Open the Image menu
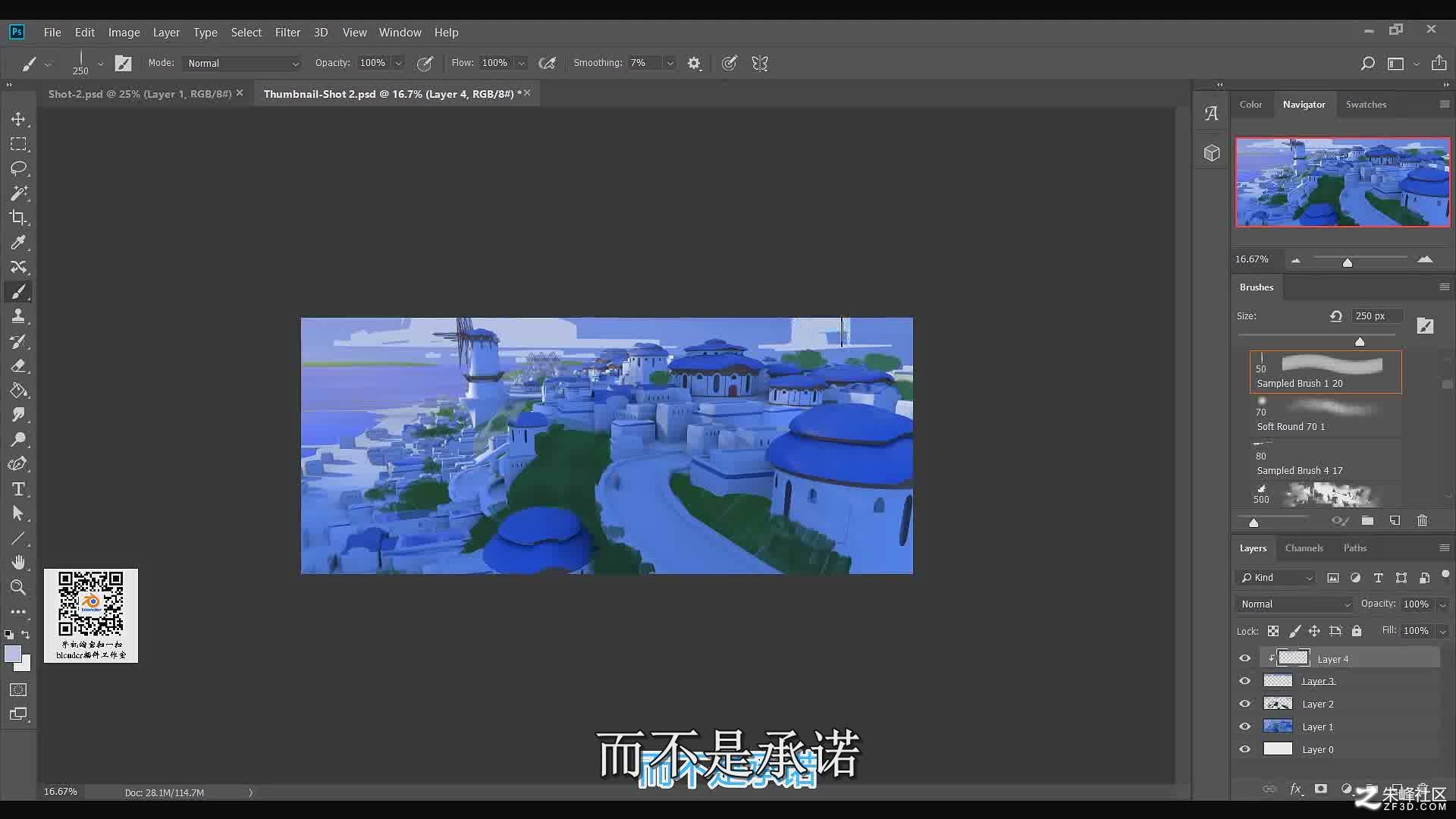Image resolution: width=1456 pixels, height=819 pixels. [124, 33]
